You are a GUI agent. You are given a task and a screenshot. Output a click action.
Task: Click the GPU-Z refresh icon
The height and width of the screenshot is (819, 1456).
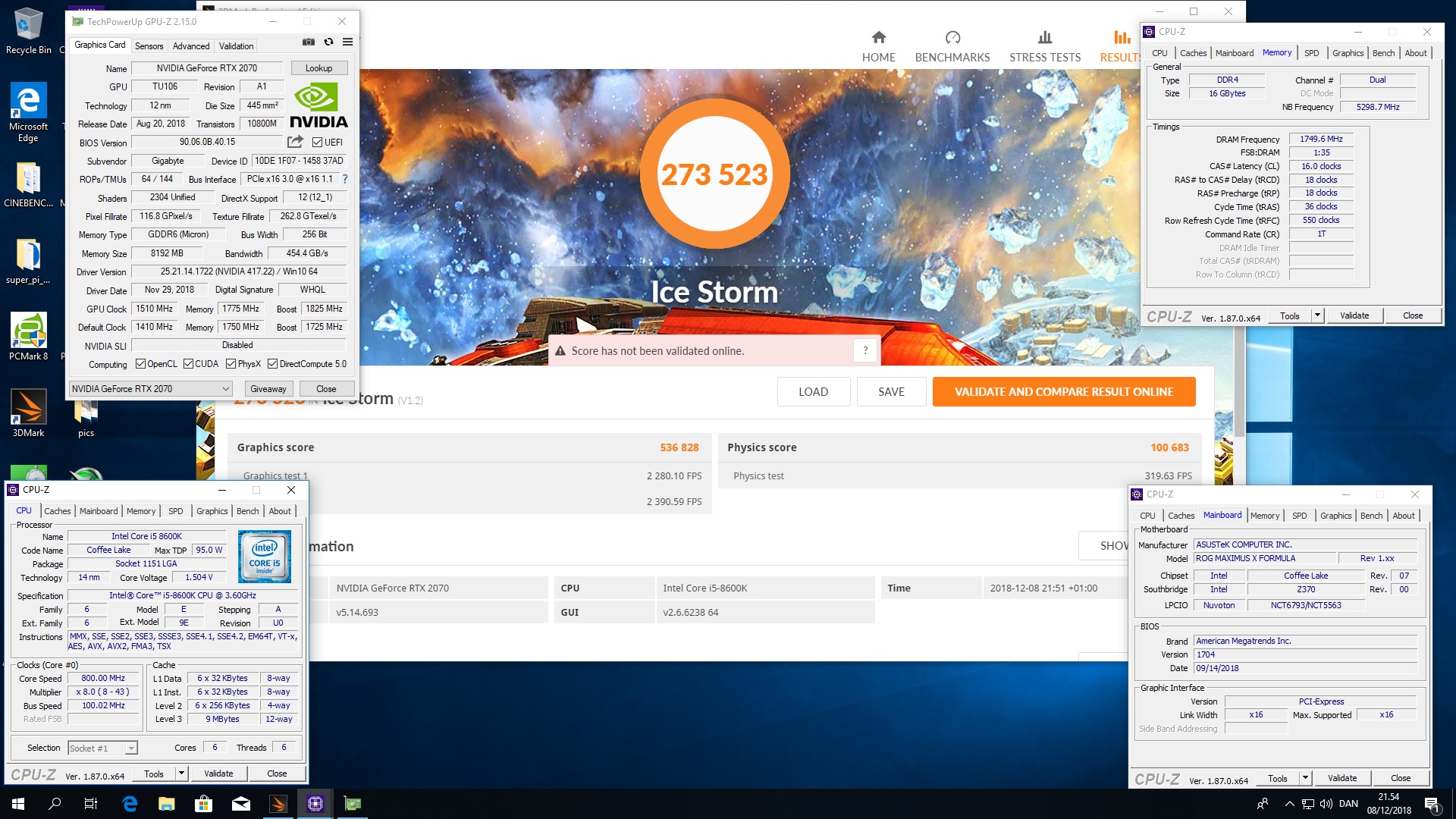coord(328,42)
